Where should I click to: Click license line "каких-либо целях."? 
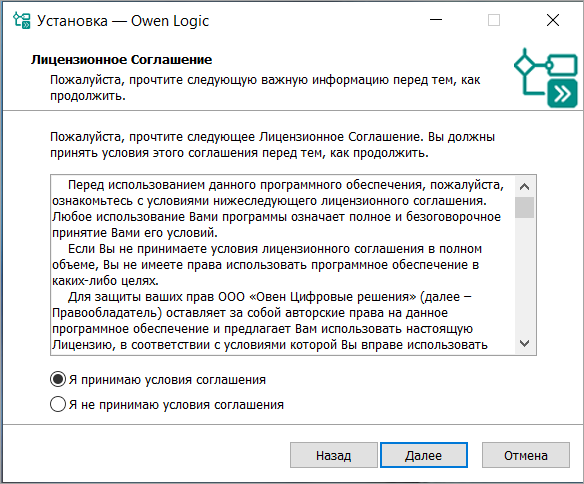click(x=105, y=281)
